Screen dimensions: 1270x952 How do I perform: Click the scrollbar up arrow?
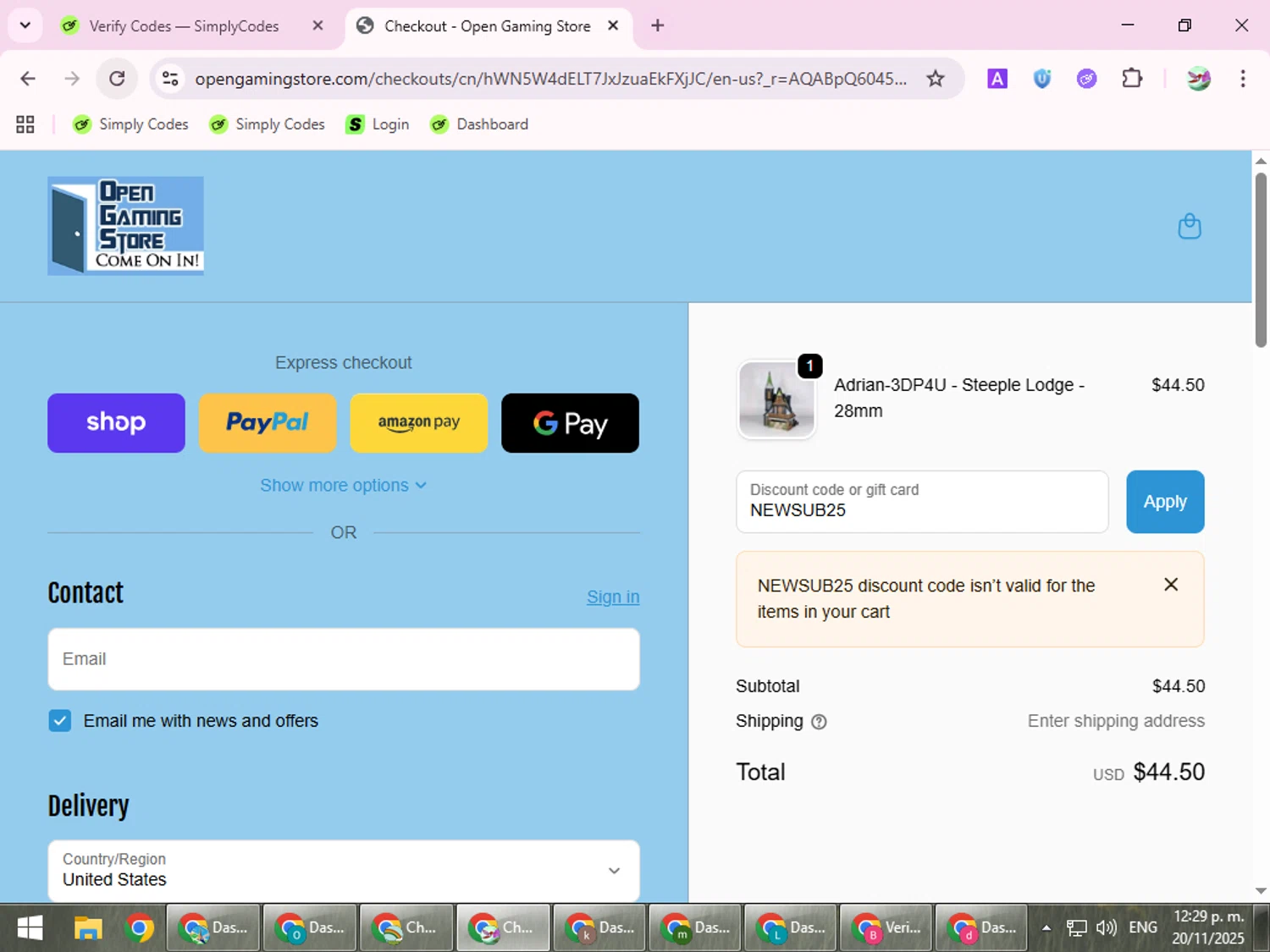point(1261,160)
